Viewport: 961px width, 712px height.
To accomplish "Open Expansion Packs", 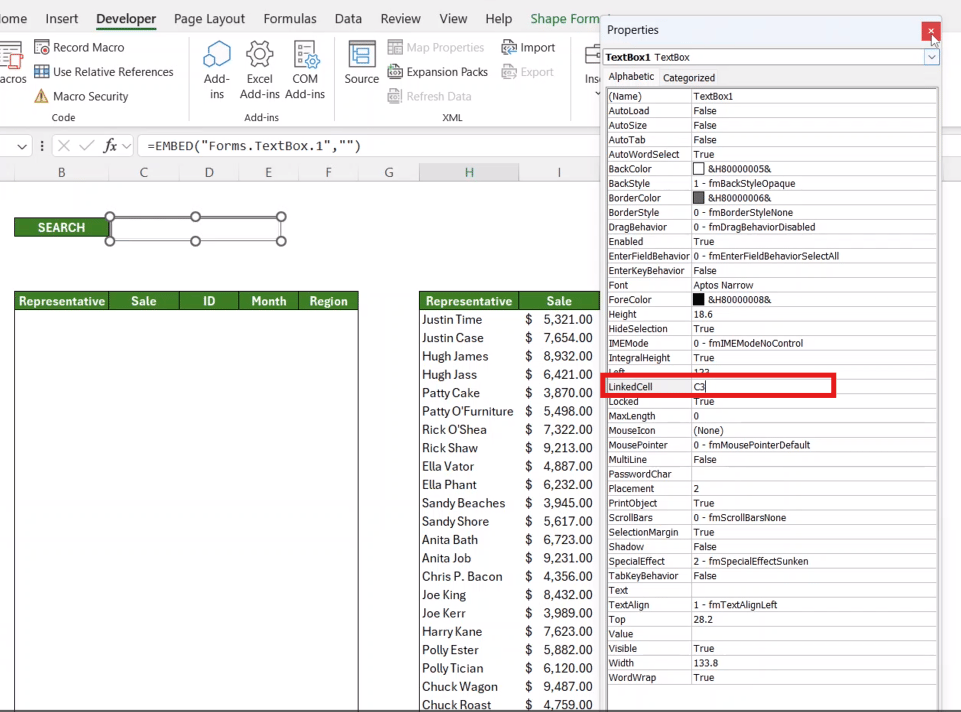I will tap(438, 72).
